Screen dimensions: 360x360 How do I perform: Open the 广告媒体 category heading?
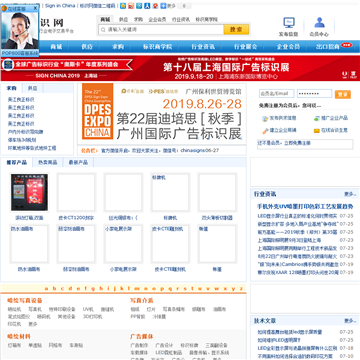[142, 337]
